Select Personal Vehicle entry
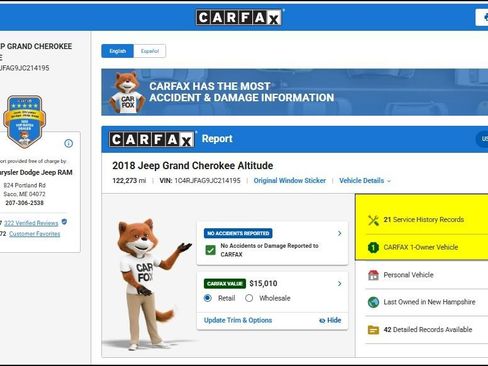 (x=408, y=275)
